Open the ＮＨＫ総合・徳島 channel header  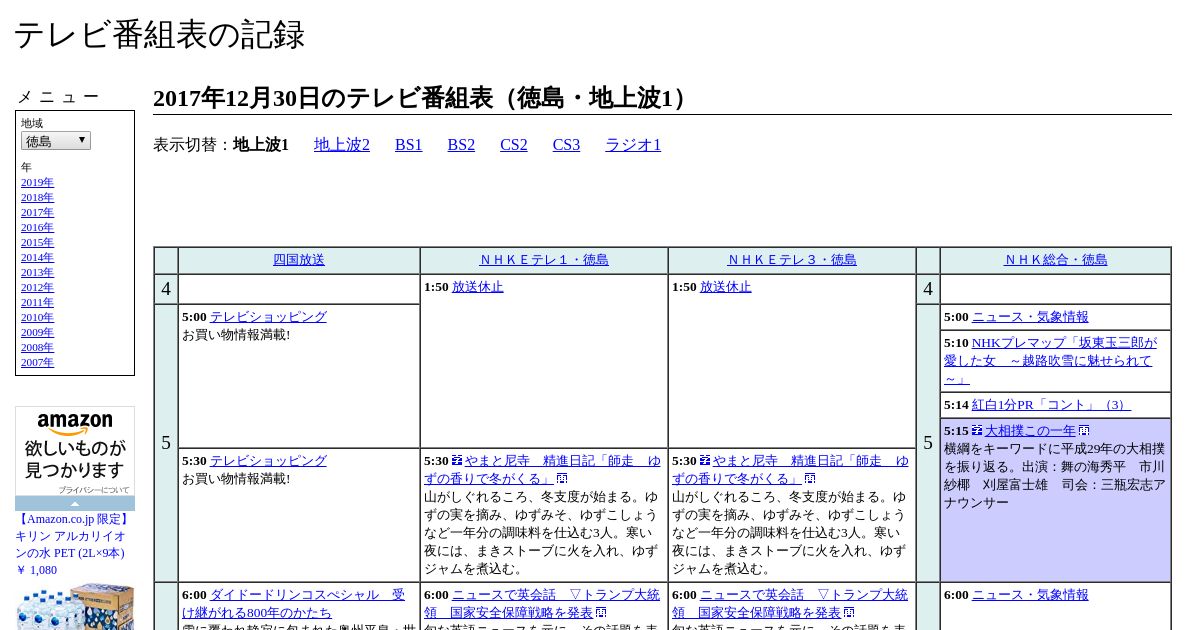pyautogui.click(x=1056, y=260)
